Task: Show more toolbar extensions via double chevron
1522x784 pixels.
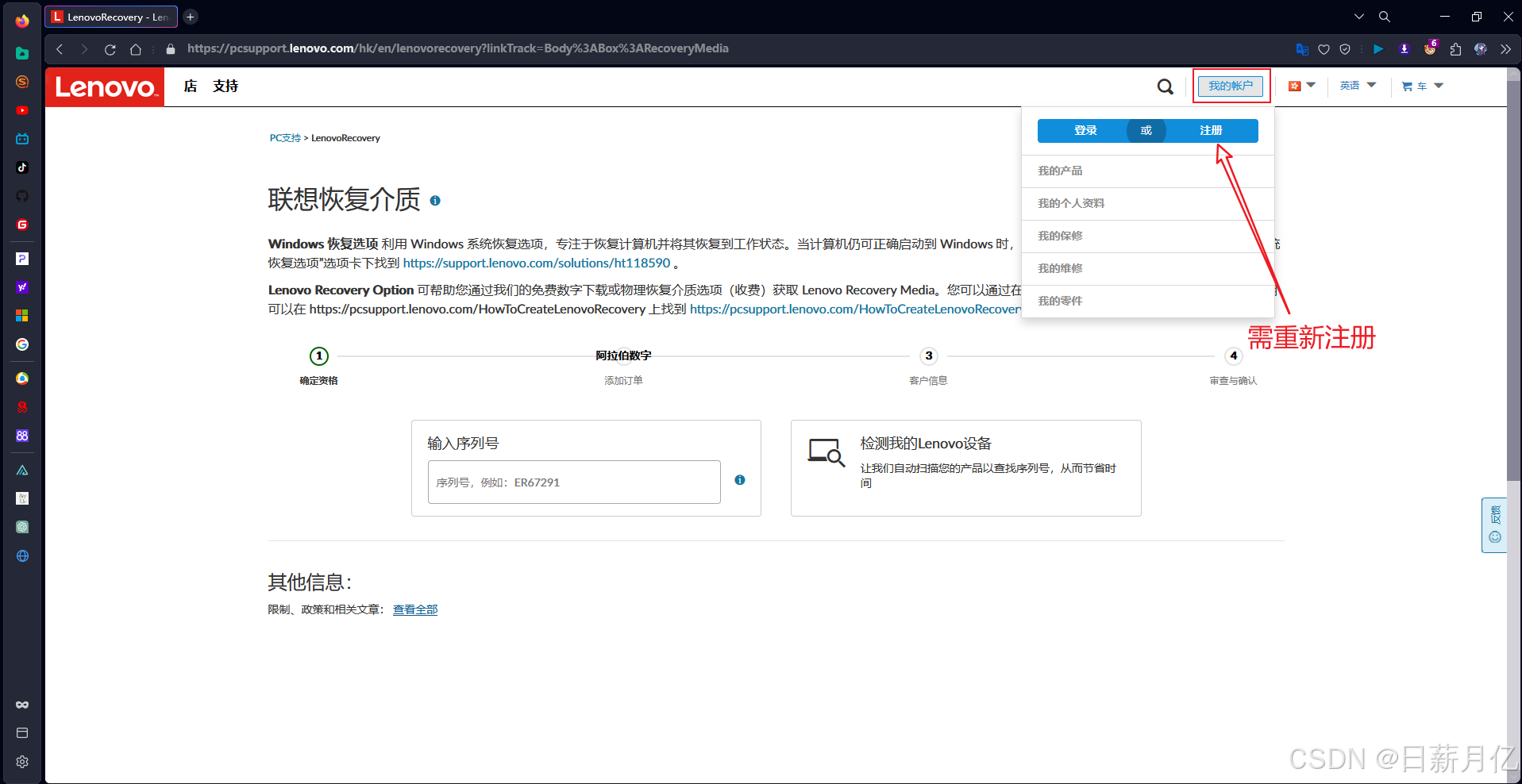Action: (x=1505, y=49)
